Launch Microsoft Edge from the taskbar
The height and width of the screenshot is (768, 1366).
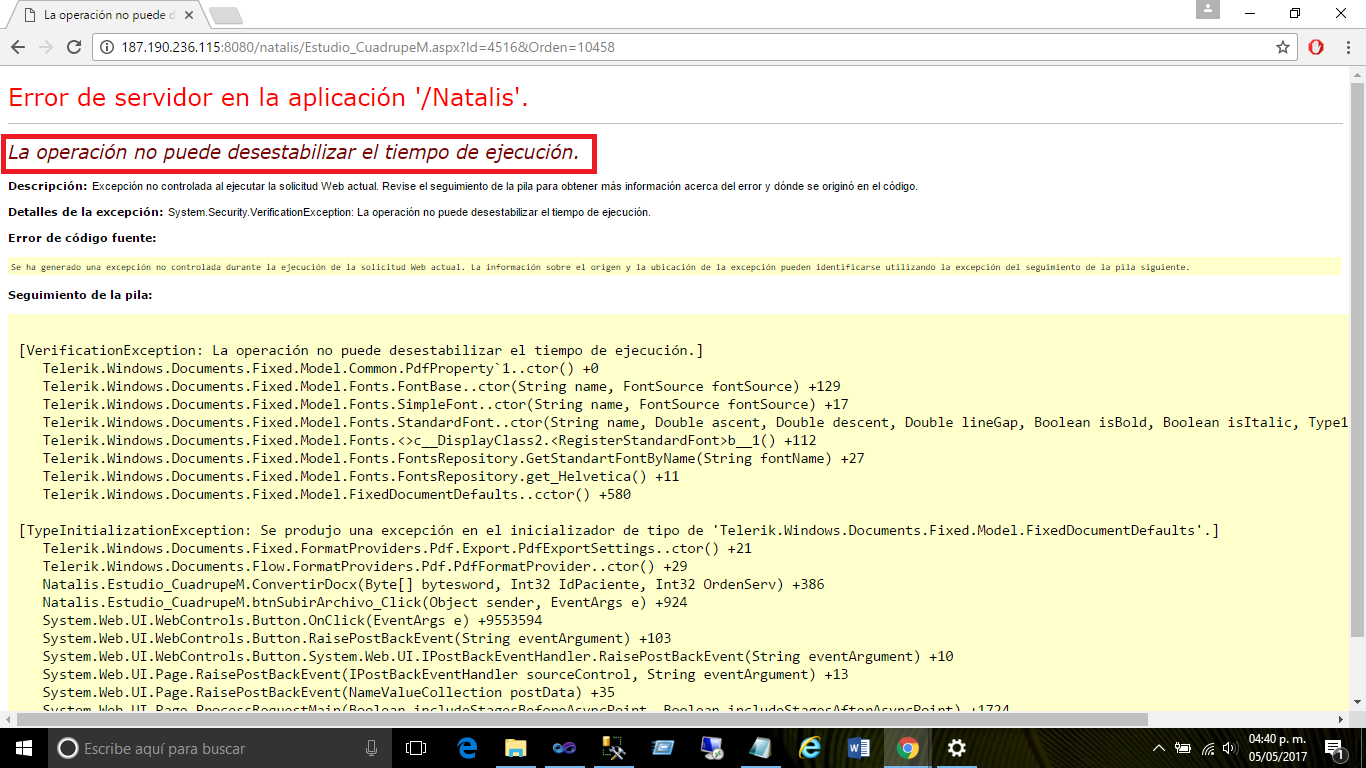click(x=467, y=748)
